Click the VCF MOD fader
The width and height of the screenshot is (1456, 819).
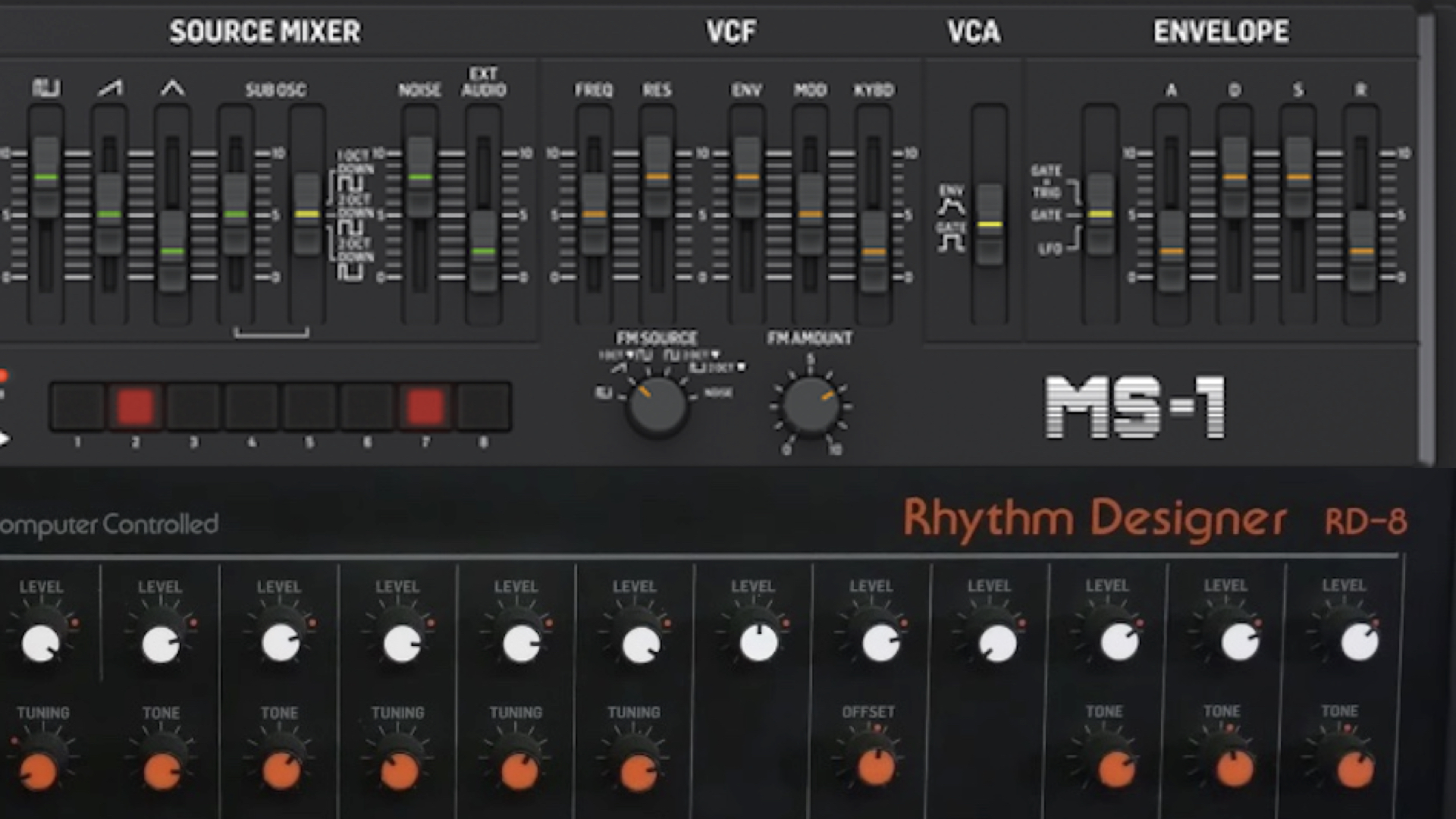tap(811, 215)
